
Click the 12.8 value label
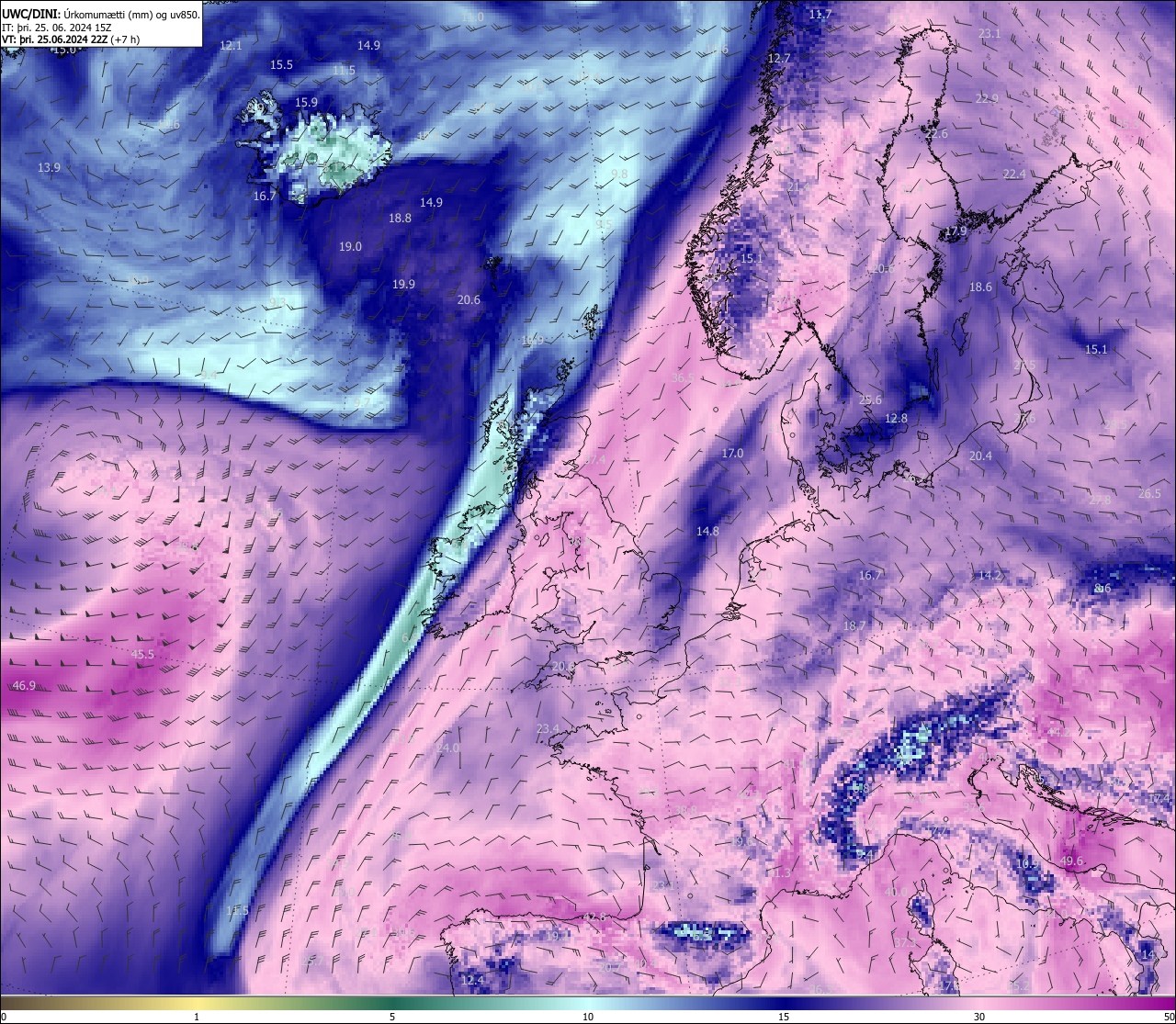[x=896, y=418]
